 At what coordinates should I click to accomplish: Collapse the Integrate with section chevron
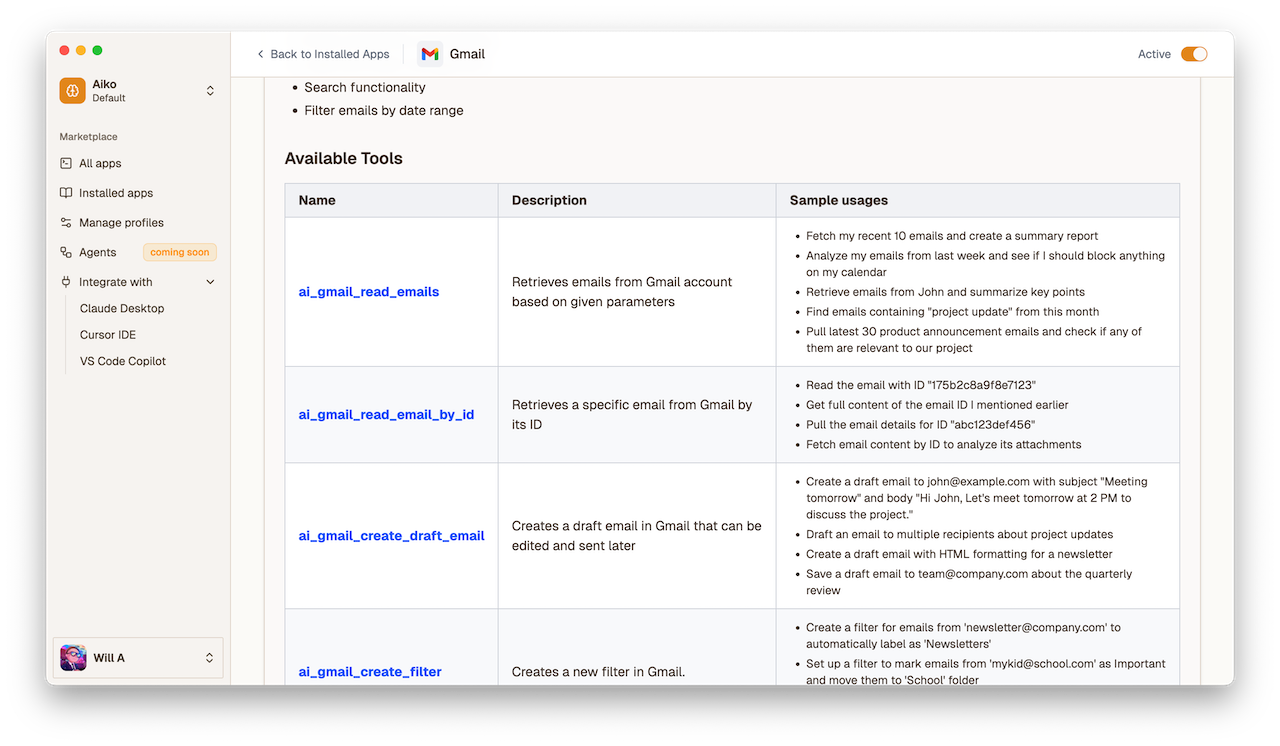point(210,282)
